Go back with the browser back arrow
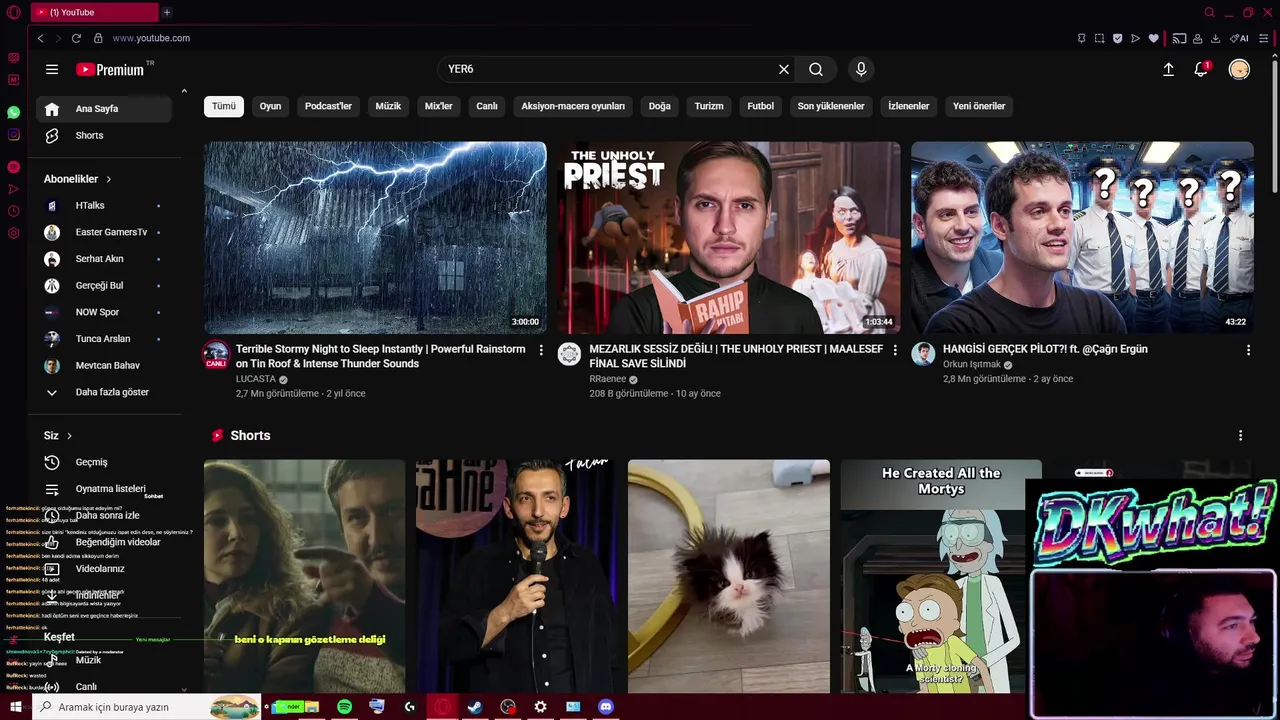 [40, 38]
